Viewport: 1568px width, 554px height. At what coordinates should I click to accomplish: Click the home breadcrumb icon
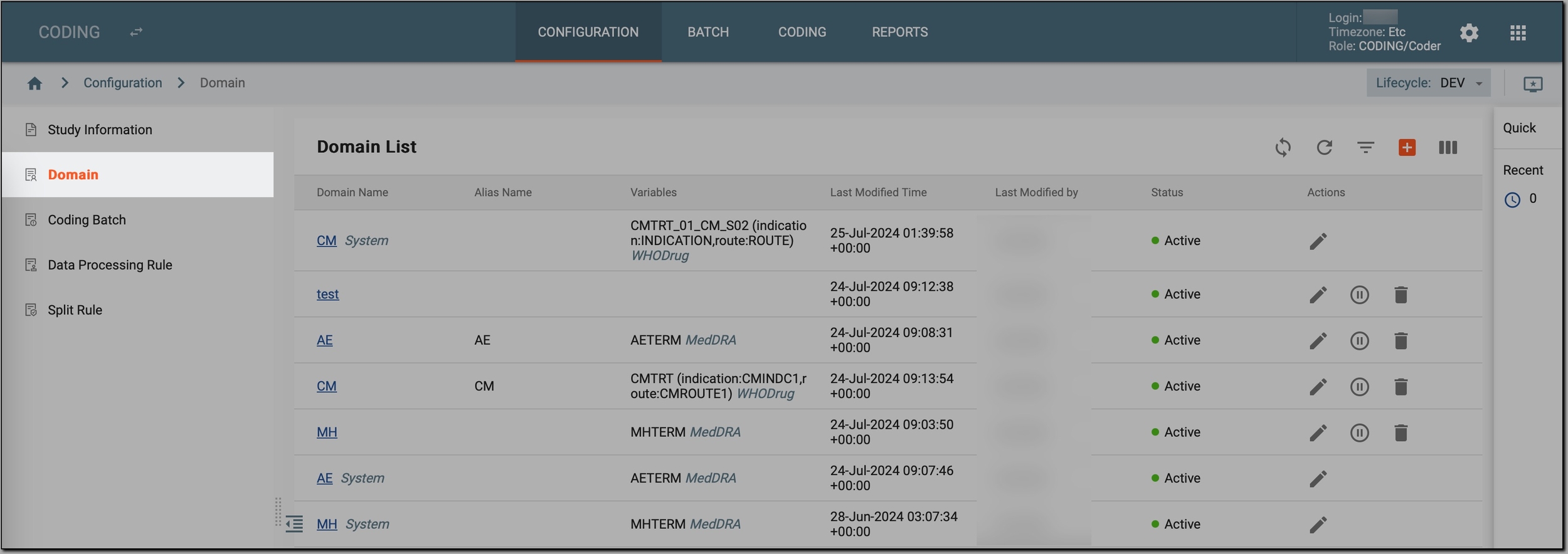coord(34,83)
